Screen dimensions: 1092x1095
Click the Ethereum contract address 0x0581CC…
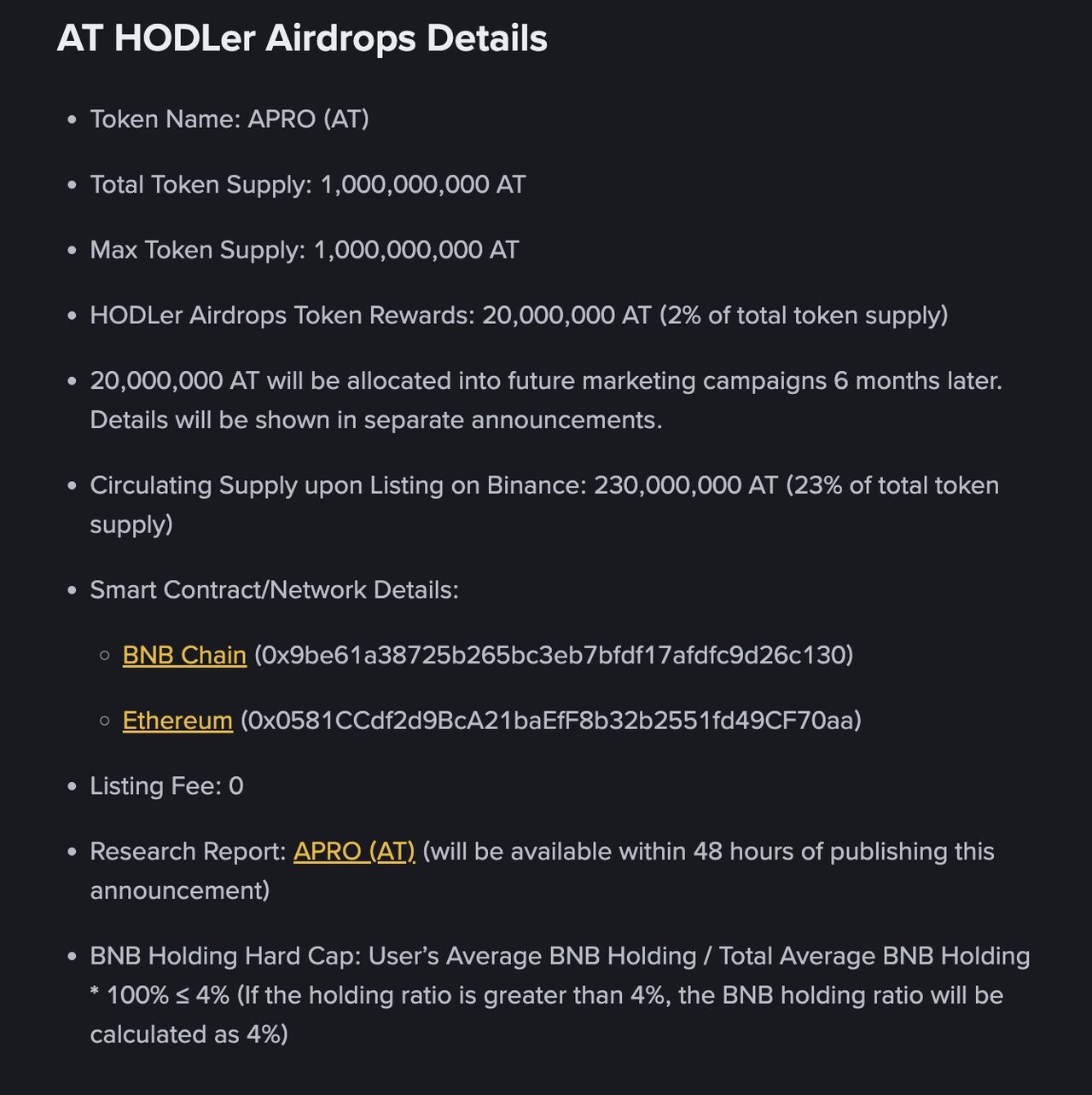click(550, 721)
